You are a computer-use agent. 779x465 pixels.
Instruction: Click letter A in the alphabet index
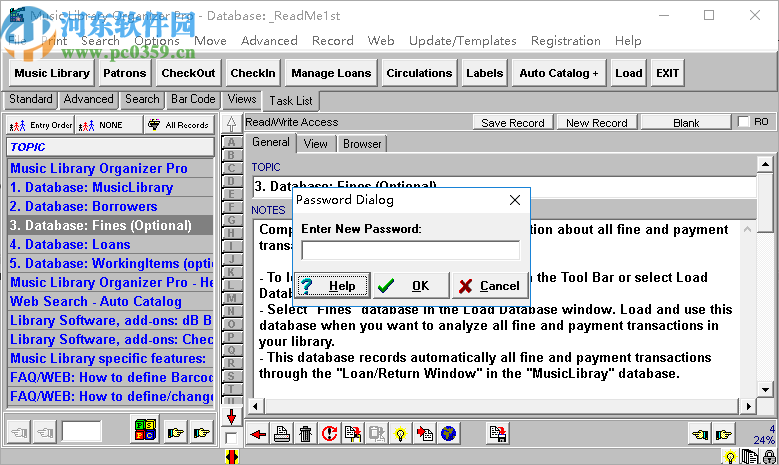(231, 142)
